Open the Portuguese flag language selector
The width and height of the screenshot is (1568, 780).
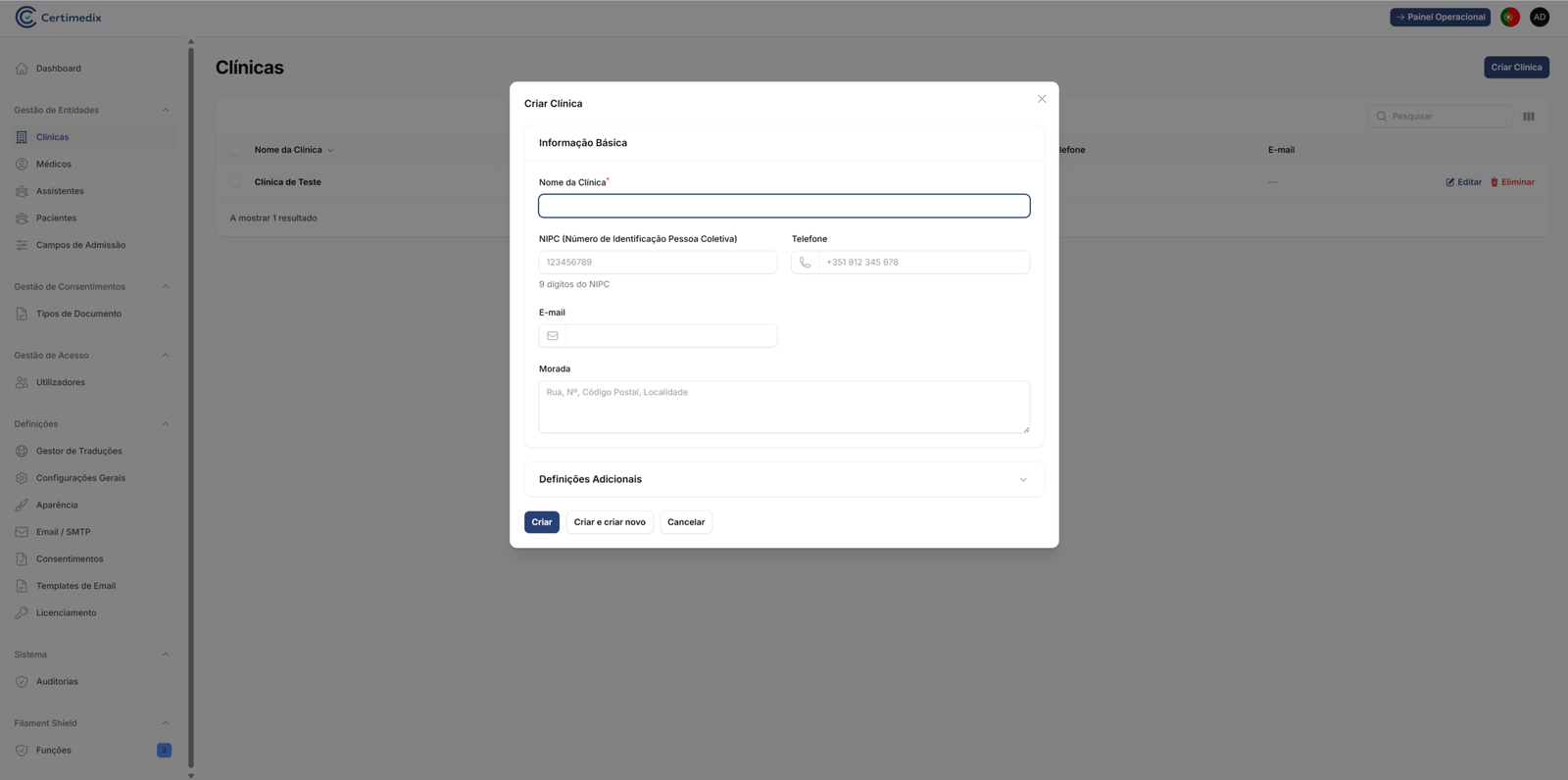(1510, 18)
